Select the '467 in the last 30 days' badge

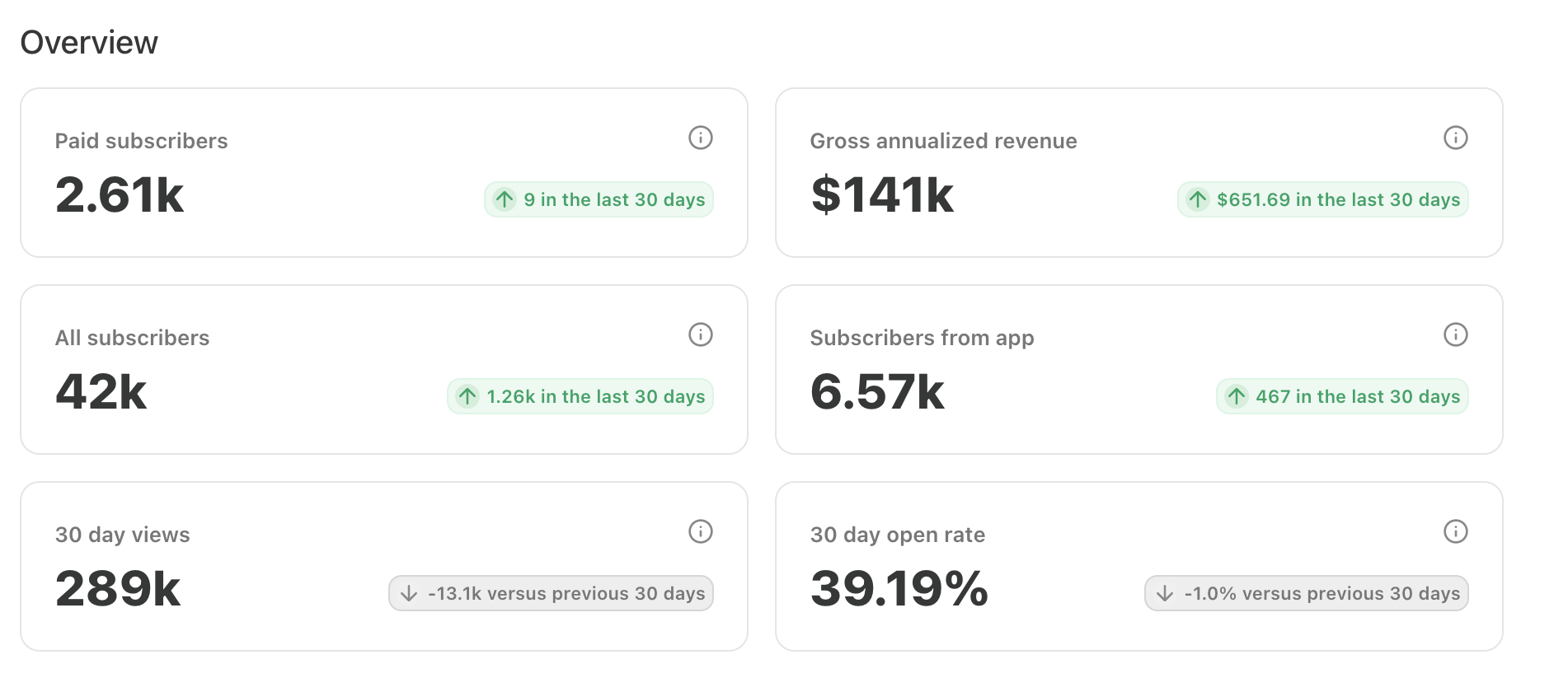click(x=1342, y=396)
